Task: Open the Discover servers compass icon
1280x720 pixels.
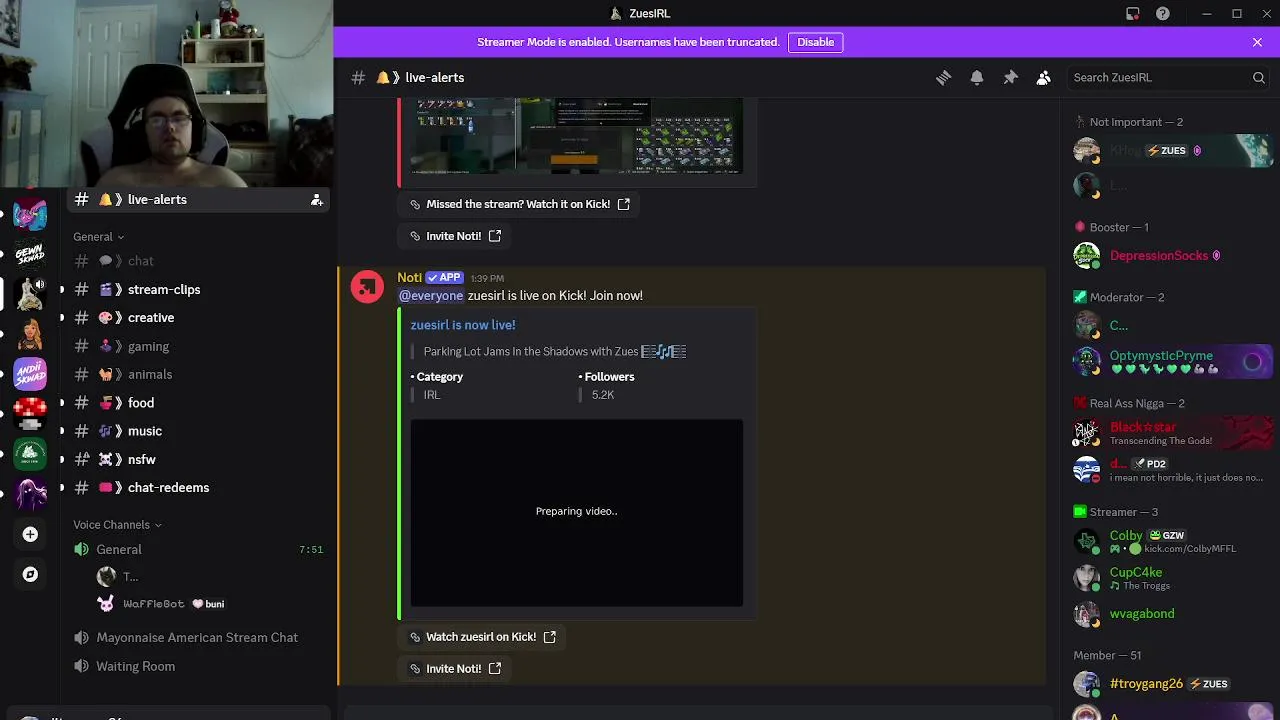Action: click(x=30, y=574)
